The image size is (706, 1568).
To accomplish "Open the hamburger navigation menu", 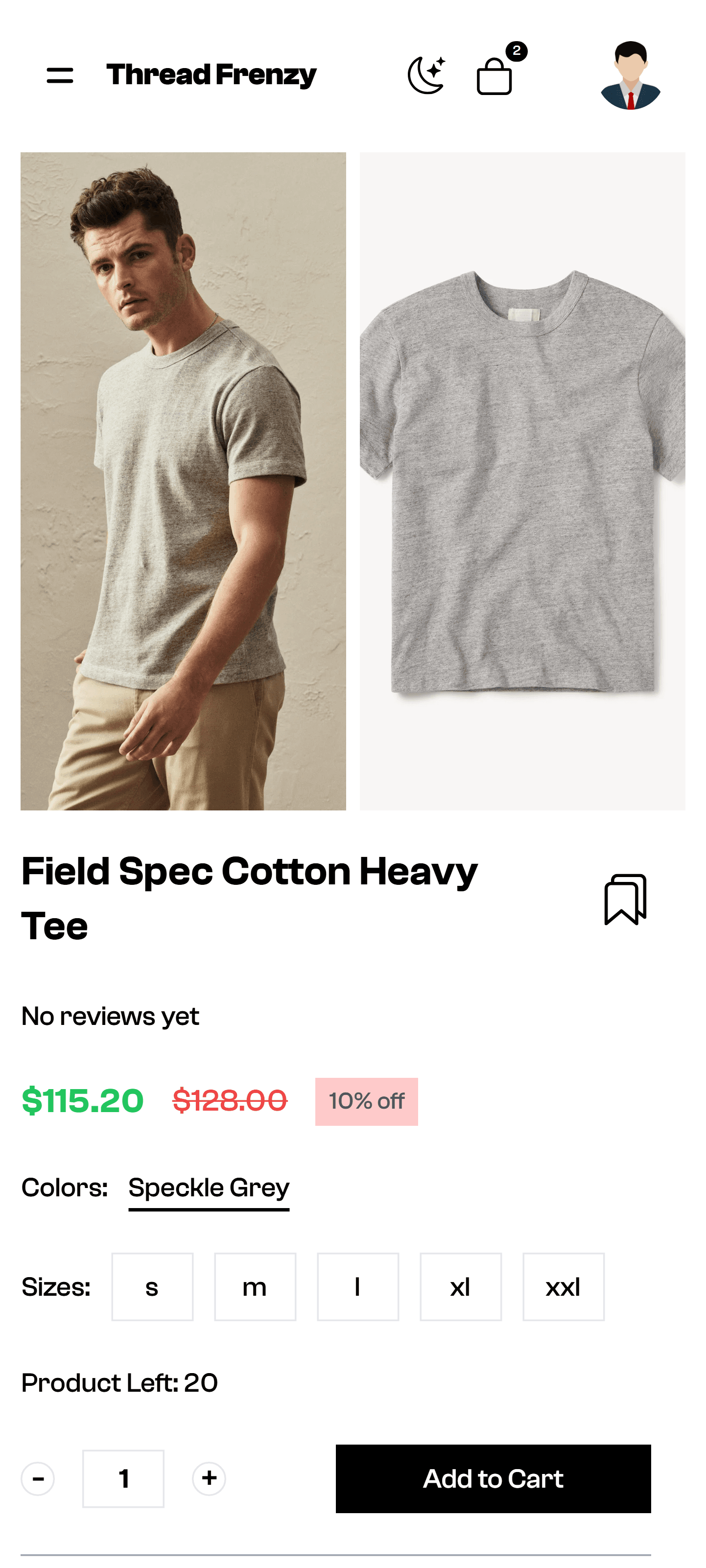I will point(60,75).
